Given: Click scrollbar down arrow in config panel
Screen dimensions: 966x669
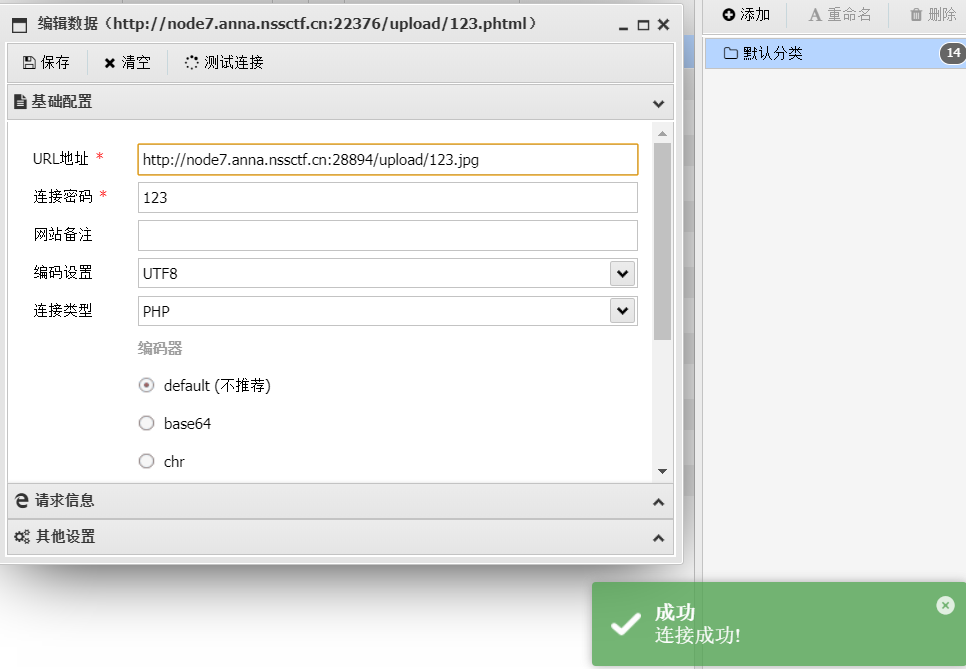Looking at the screenshot, I should (662, 471).
